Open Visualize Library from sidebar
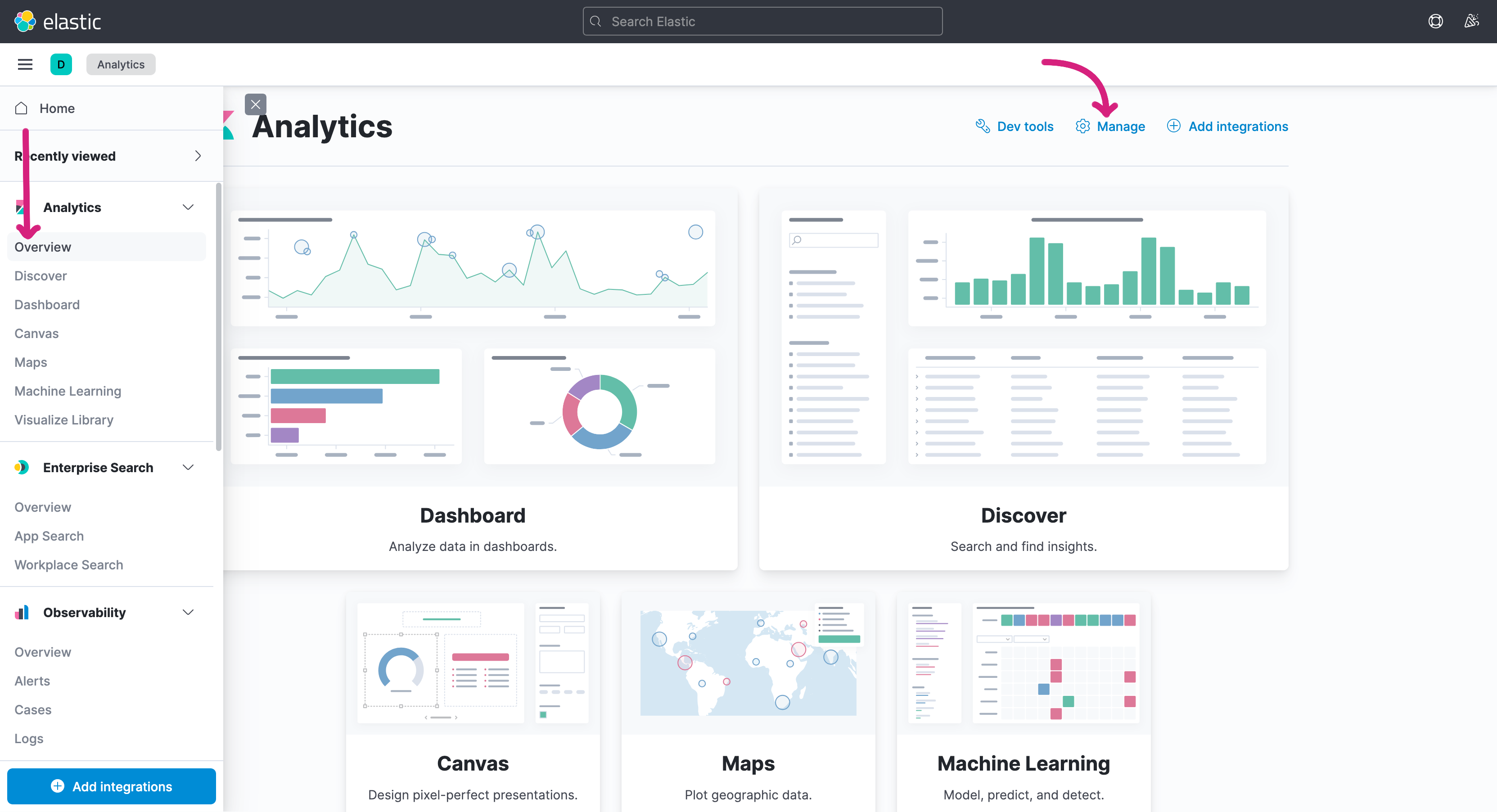This screenshot has height=812, width=1497. [64, 420]
